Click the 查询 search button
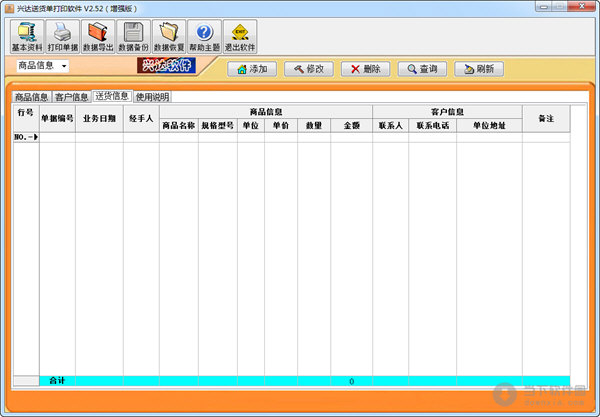 click(422, 69)
